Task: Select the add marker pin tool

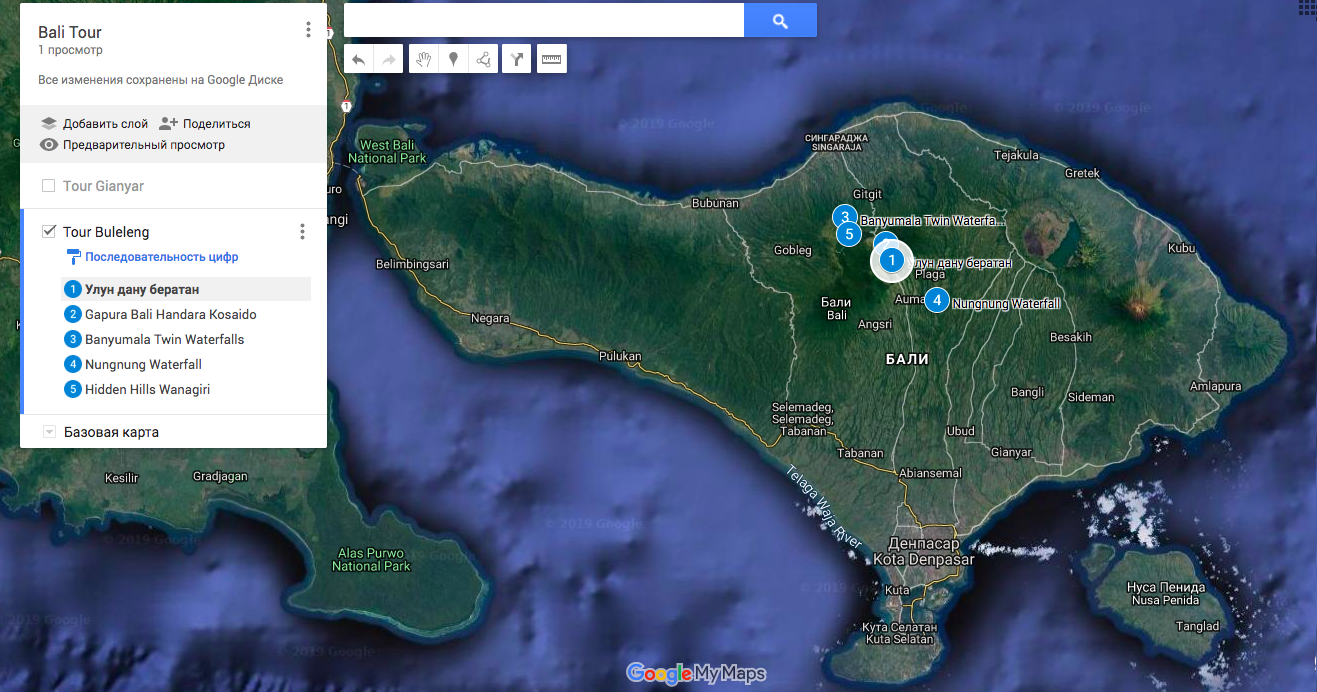Action: (453, 60)
